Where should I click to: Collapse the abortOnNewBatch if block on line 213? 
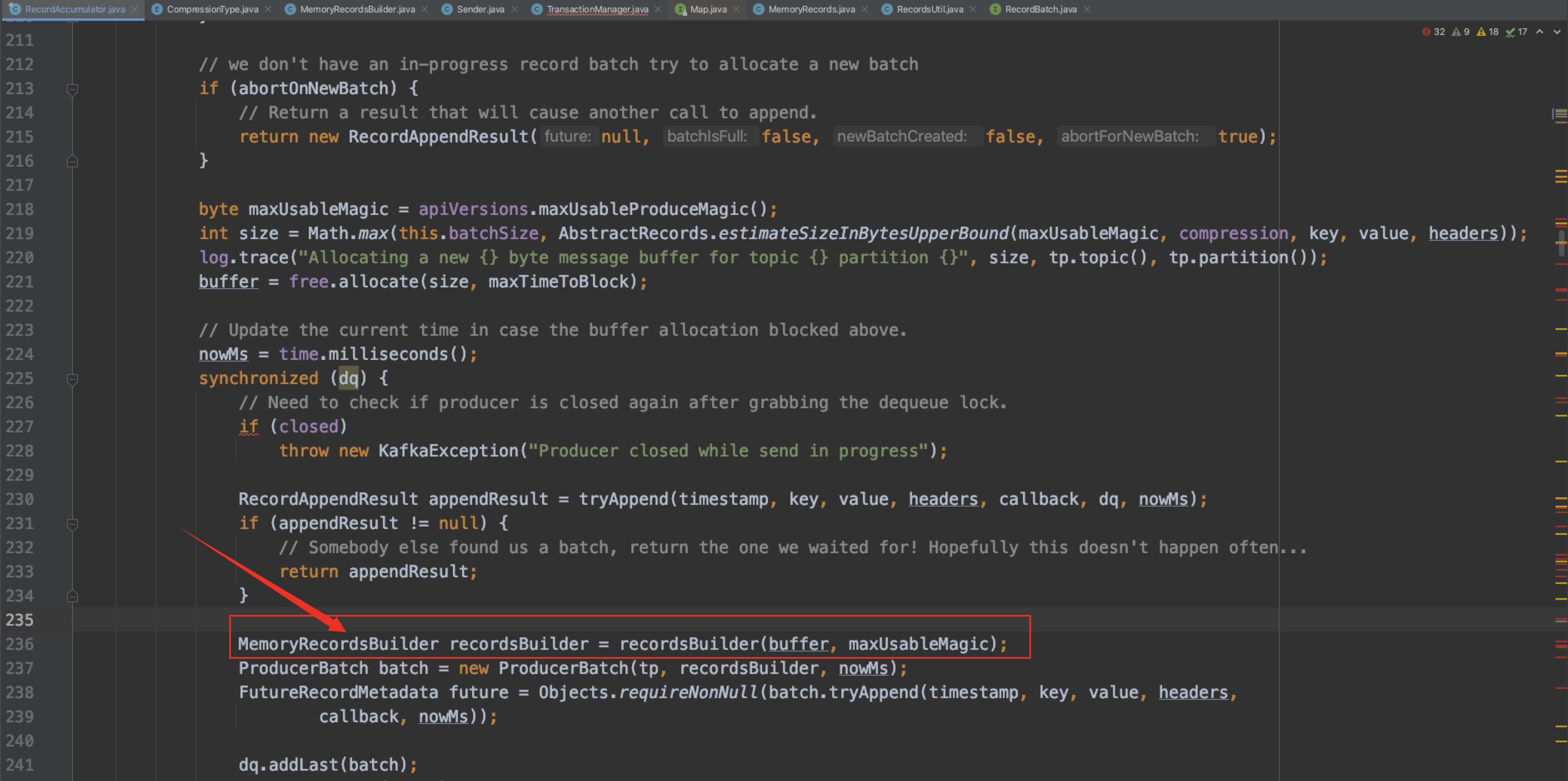coord(73,90)
